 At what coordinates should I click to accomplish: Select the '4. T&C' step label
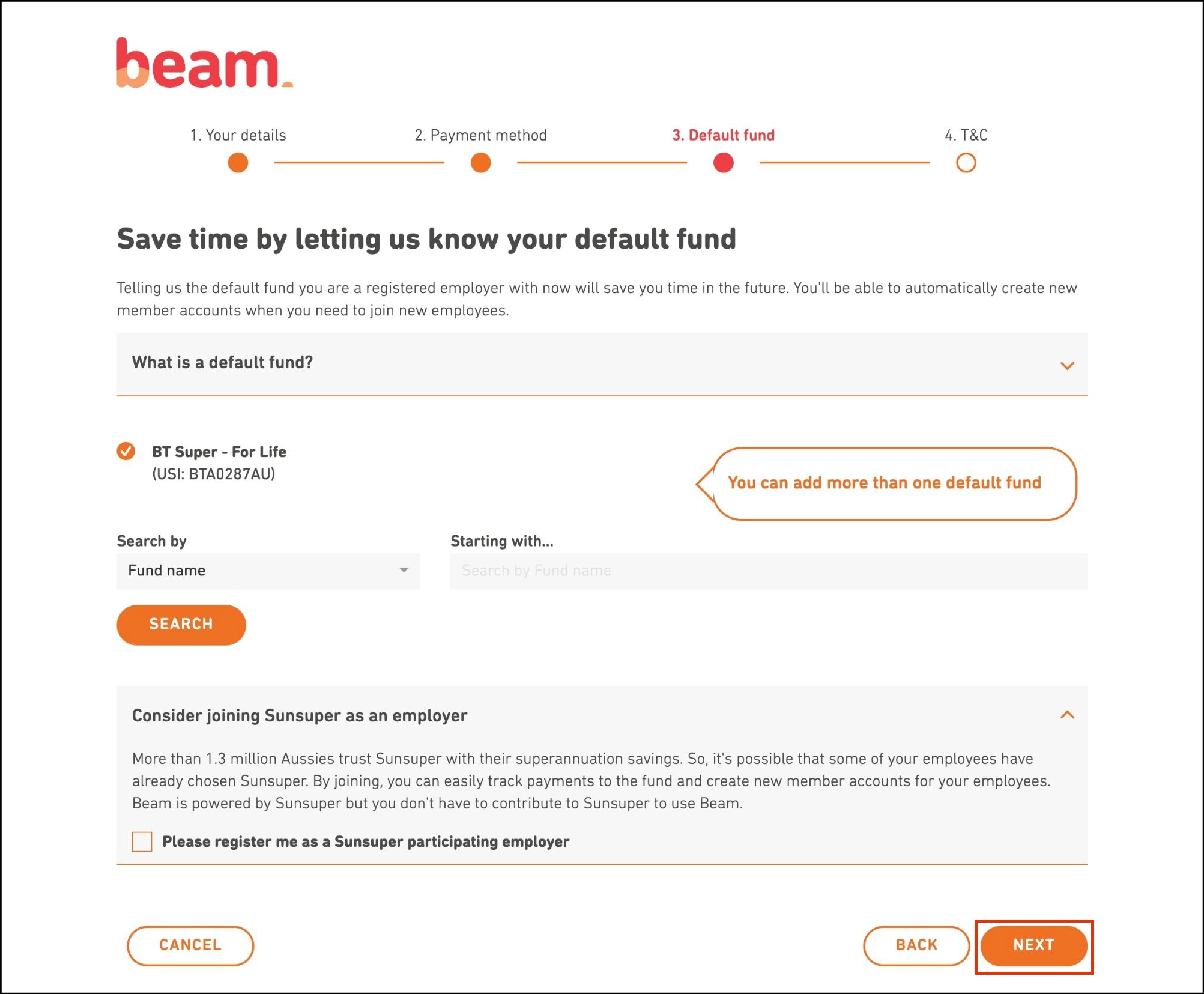click(x=966, y=135)
